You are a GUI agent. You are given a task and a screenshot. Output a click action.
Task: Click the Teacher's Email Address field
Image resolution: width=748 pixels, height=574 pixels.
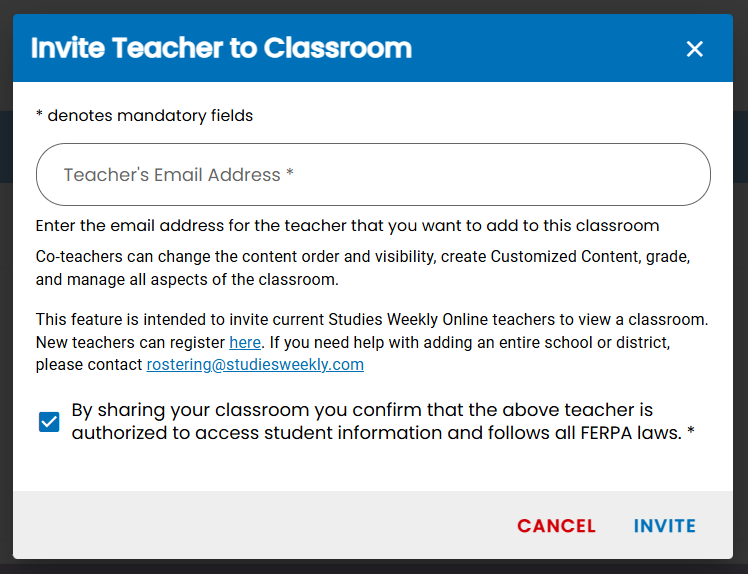pyautogui.click(x=373, y=175)
